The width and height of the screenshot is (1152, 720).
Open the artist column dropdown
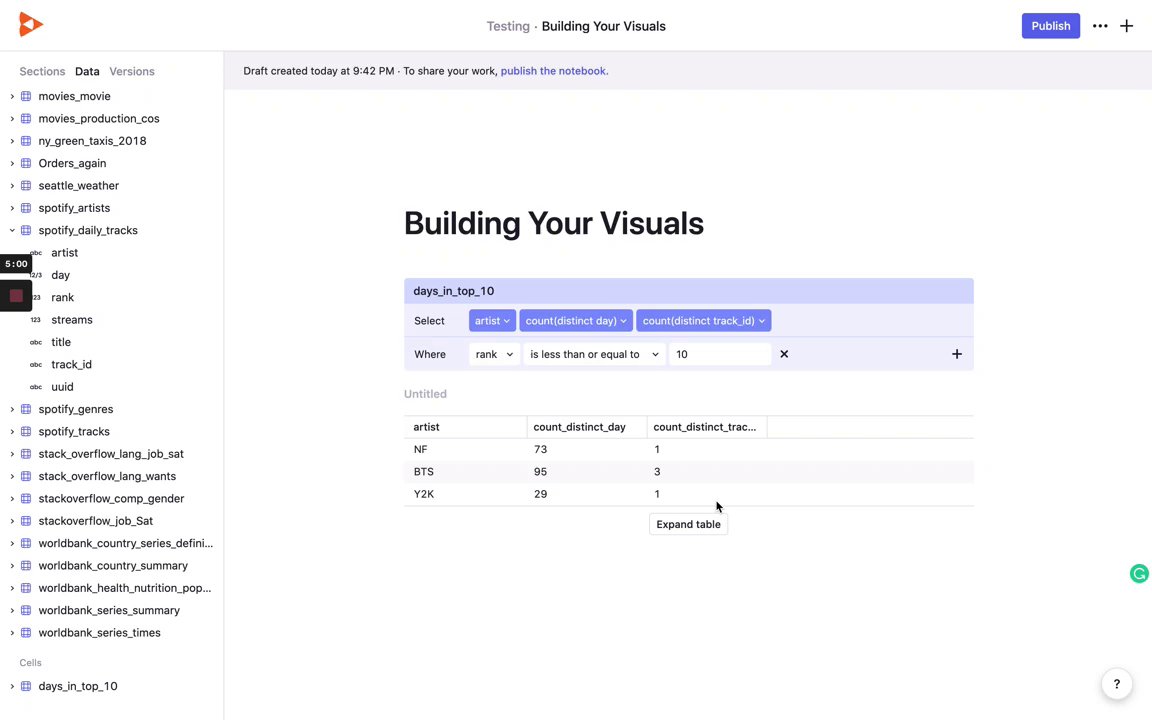point(492,321)
